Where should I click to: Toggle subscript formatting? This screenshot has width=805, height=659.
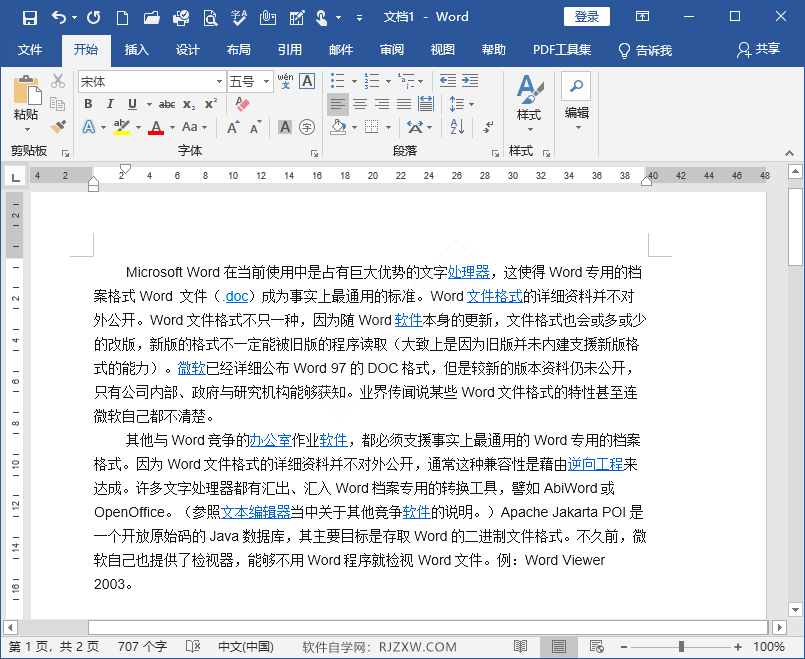coord(189,102)
